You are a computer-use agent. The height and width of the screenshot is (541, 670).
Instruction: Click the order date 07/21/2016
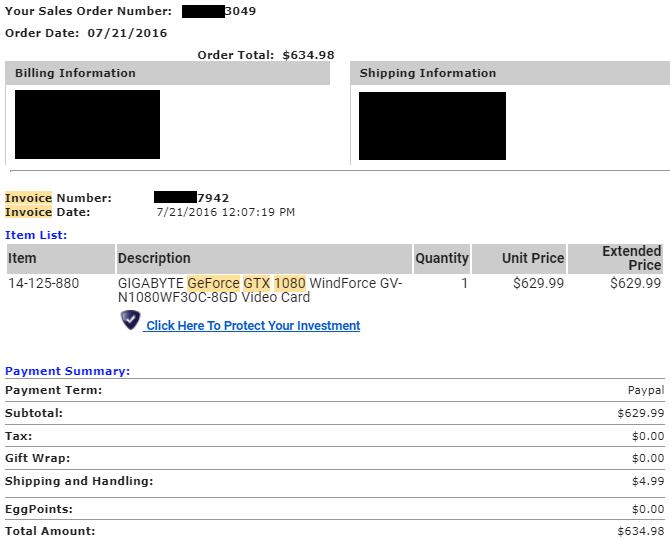(x=126, y=33)
